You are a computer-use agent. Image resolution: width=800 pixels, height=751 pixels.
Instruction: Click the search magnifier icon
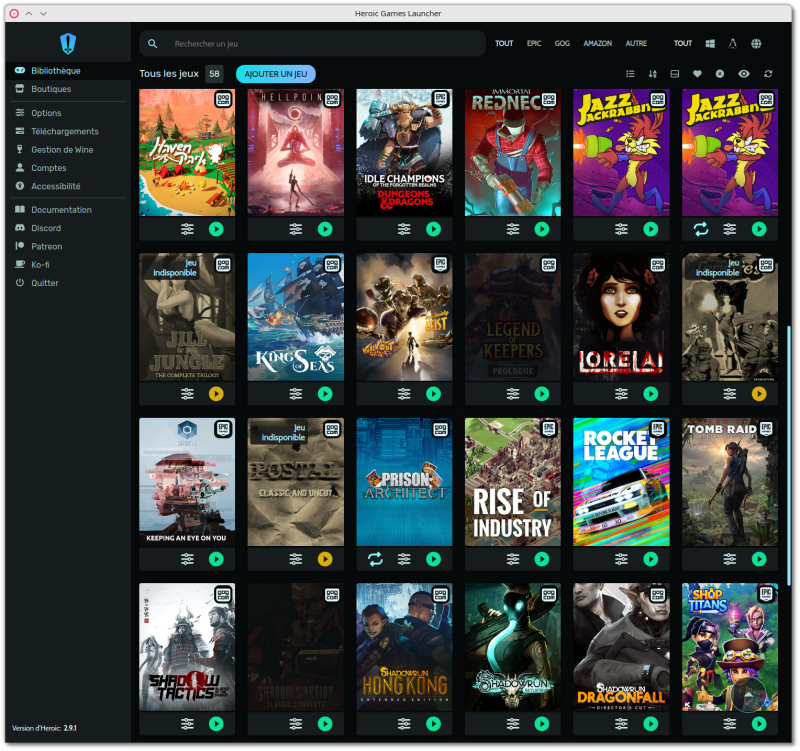(153, 44)
